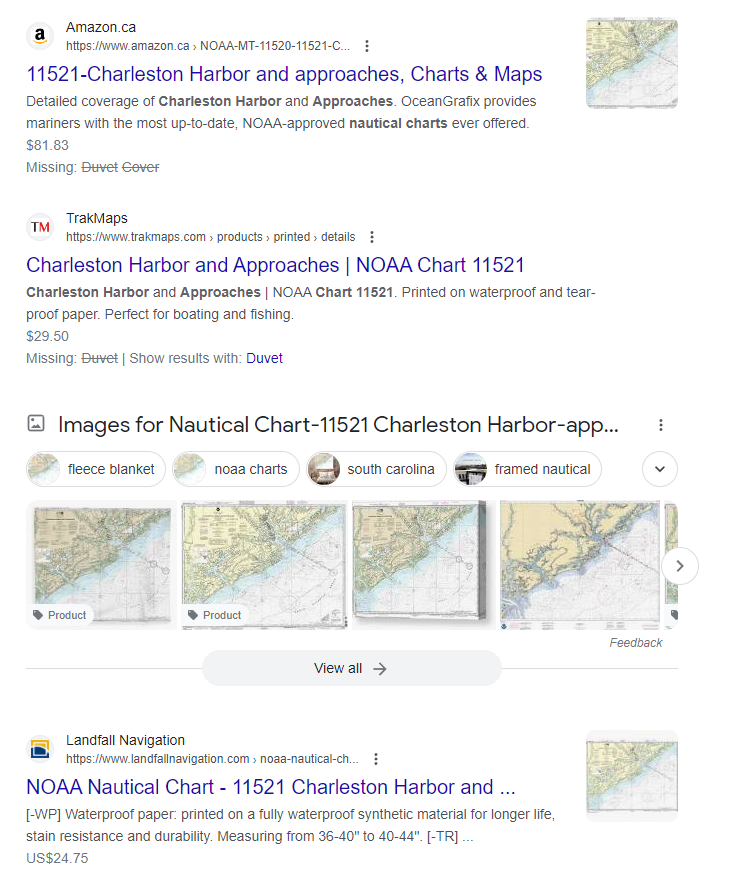This screenshot has height=879, width=746.
Task: Open the Images section more options menu
Action: point(661,425)
